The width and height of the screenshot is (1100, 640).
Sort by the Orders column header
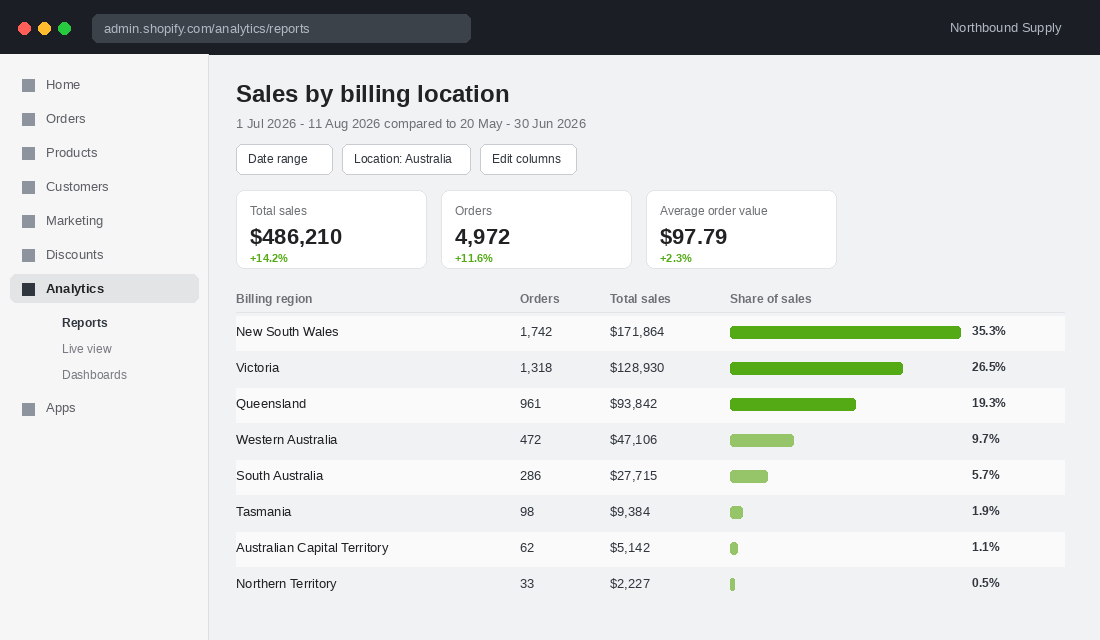[x=539, y=299]
